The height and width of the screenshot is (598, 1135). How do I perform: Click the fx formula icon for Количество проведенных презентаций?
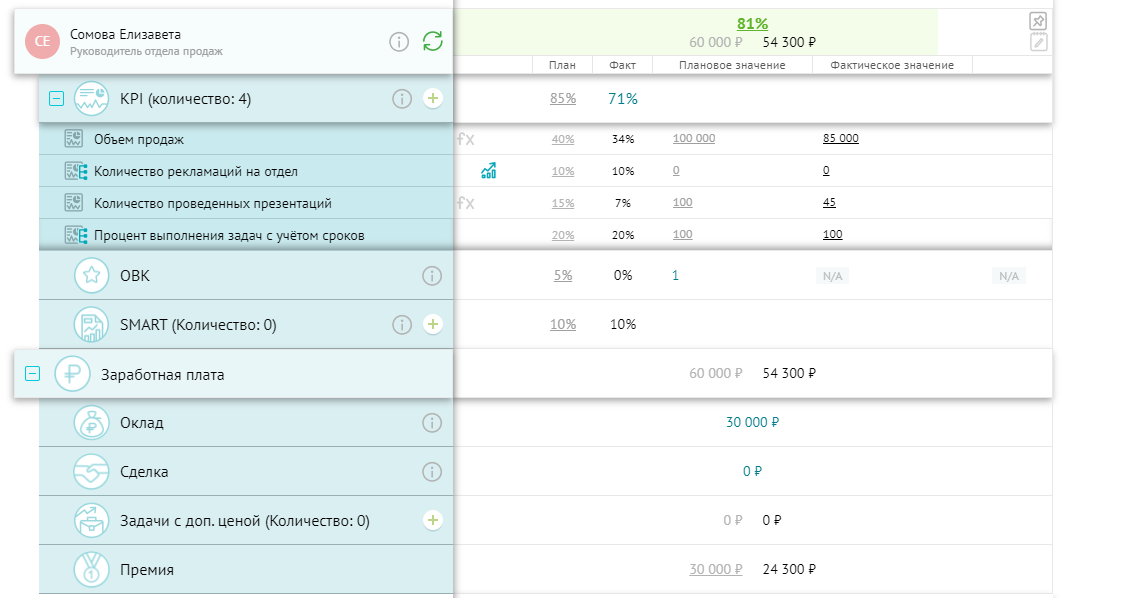(465, 203)
